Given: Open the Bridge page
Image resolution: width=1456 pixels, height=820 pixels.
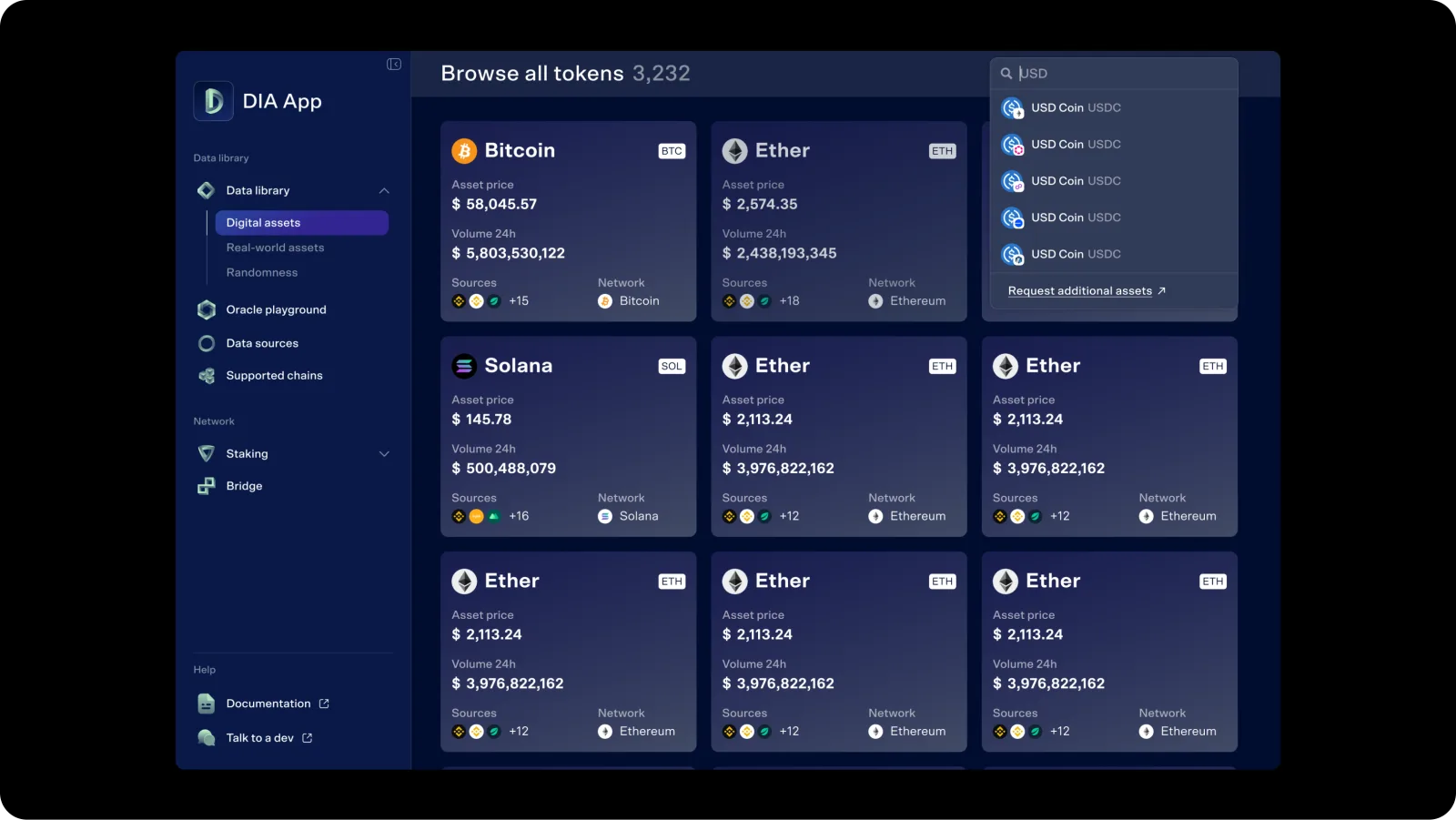Looking at the screenshot, I should point(244,486).
